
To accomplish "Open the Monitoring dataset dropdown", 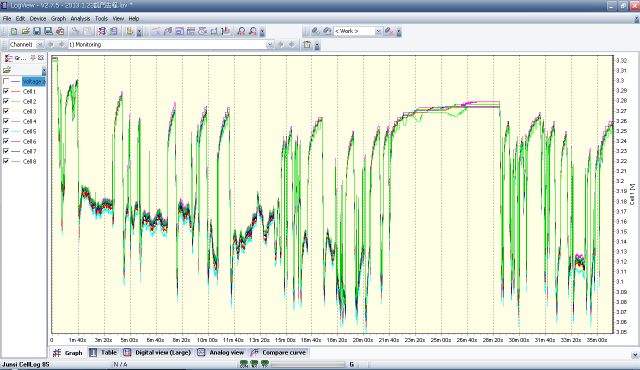I will [270, 44].
